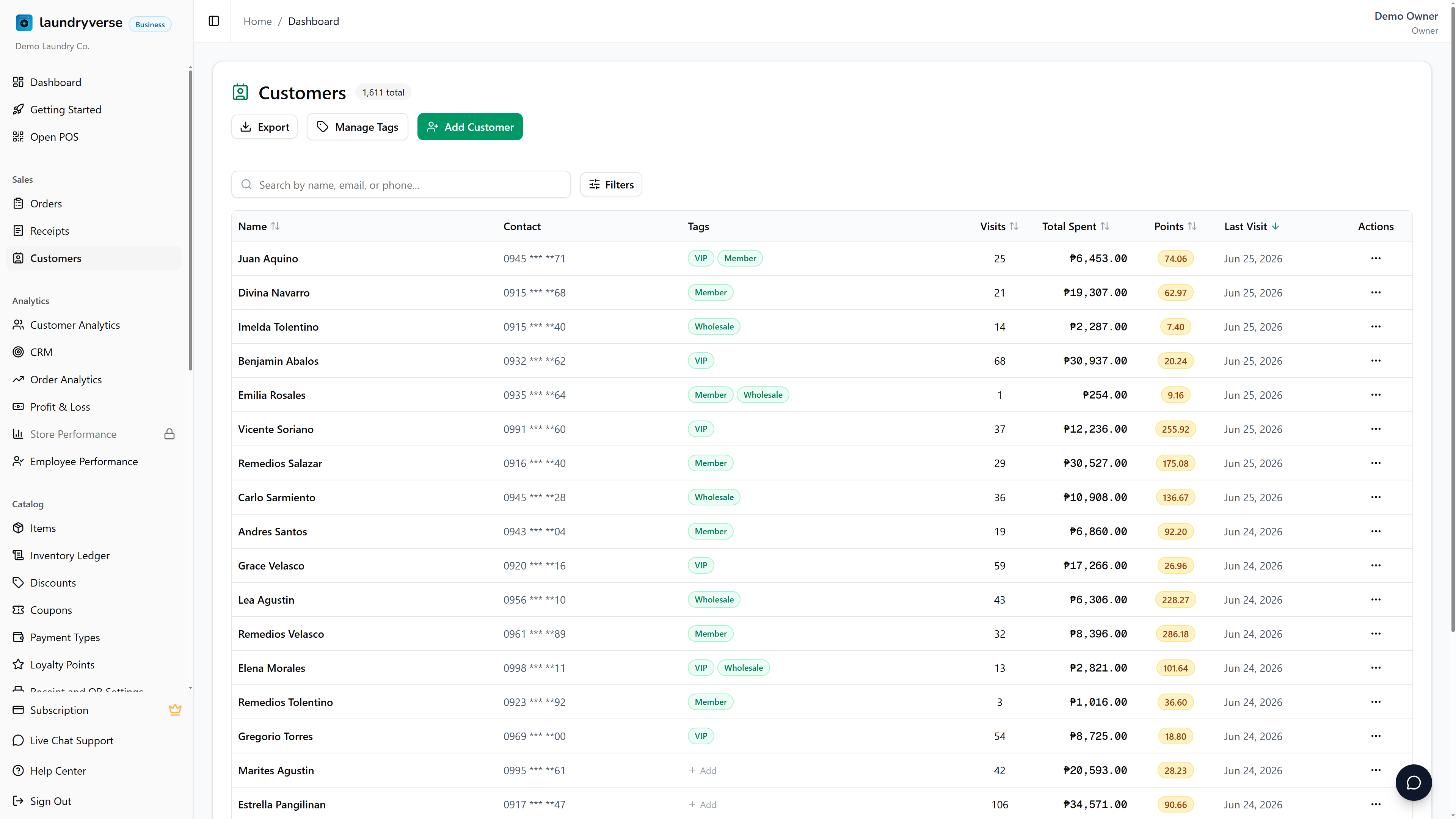The height and width of the screenshot is (819, 1456).
Task: Sort table by Name column
Action: pyautogui.click(x=259, y=226)
